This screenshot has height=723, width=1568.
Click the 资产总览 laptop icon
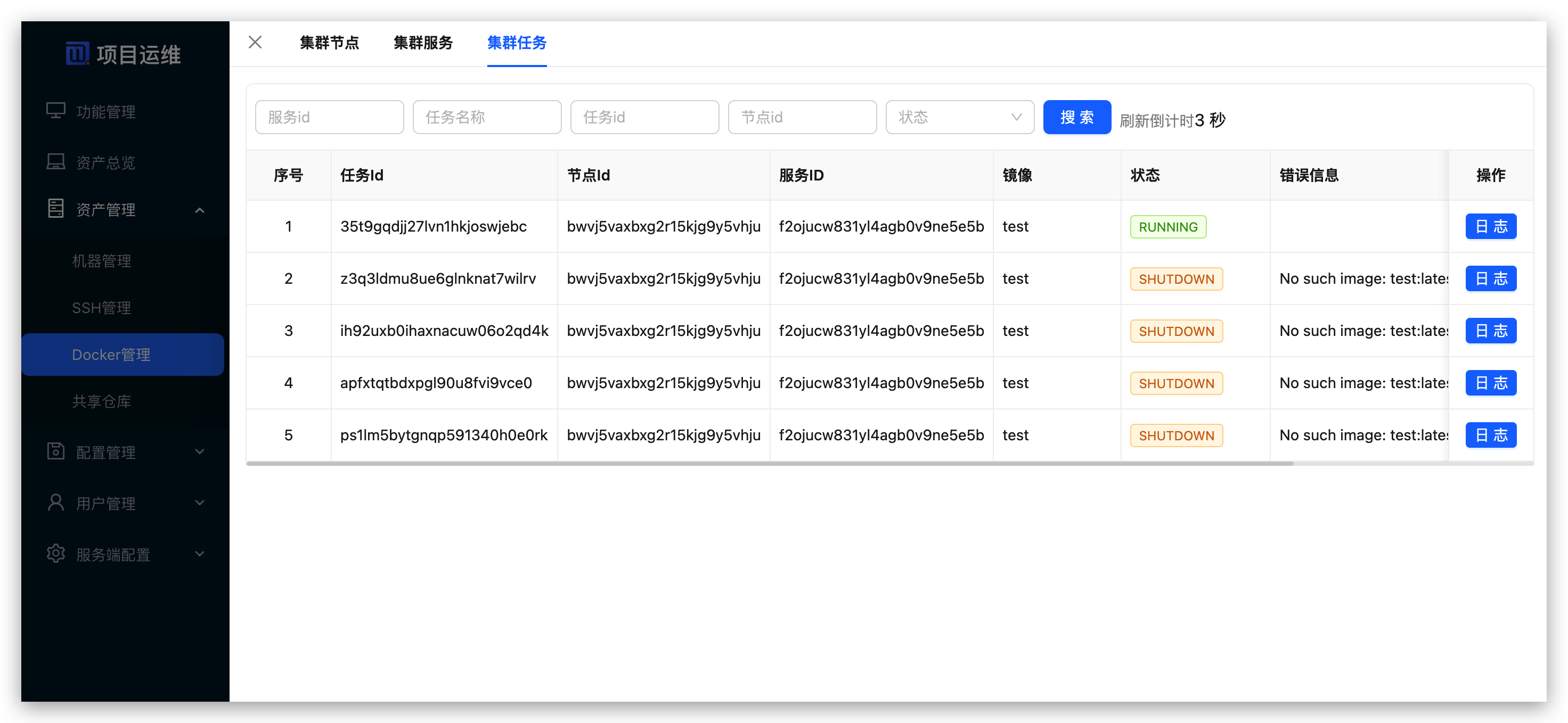pyautogui.click(x=56, y=162)
